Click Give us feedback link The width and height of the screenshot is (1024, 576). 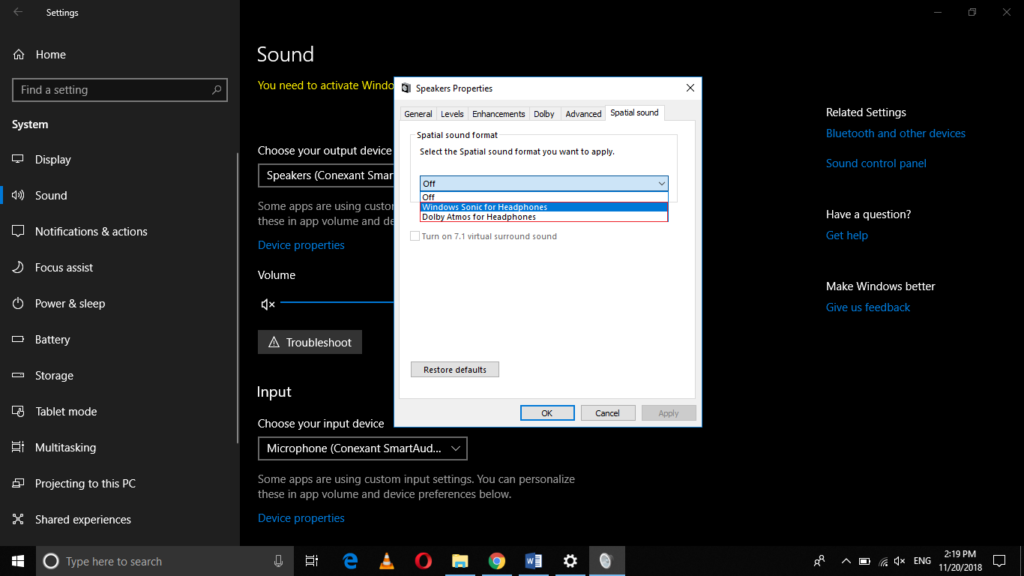coord(867,307)
